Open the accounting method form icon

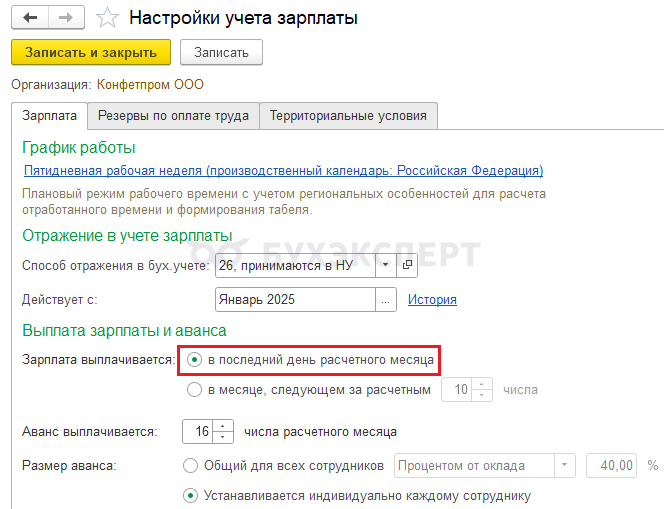coord(407,265)
